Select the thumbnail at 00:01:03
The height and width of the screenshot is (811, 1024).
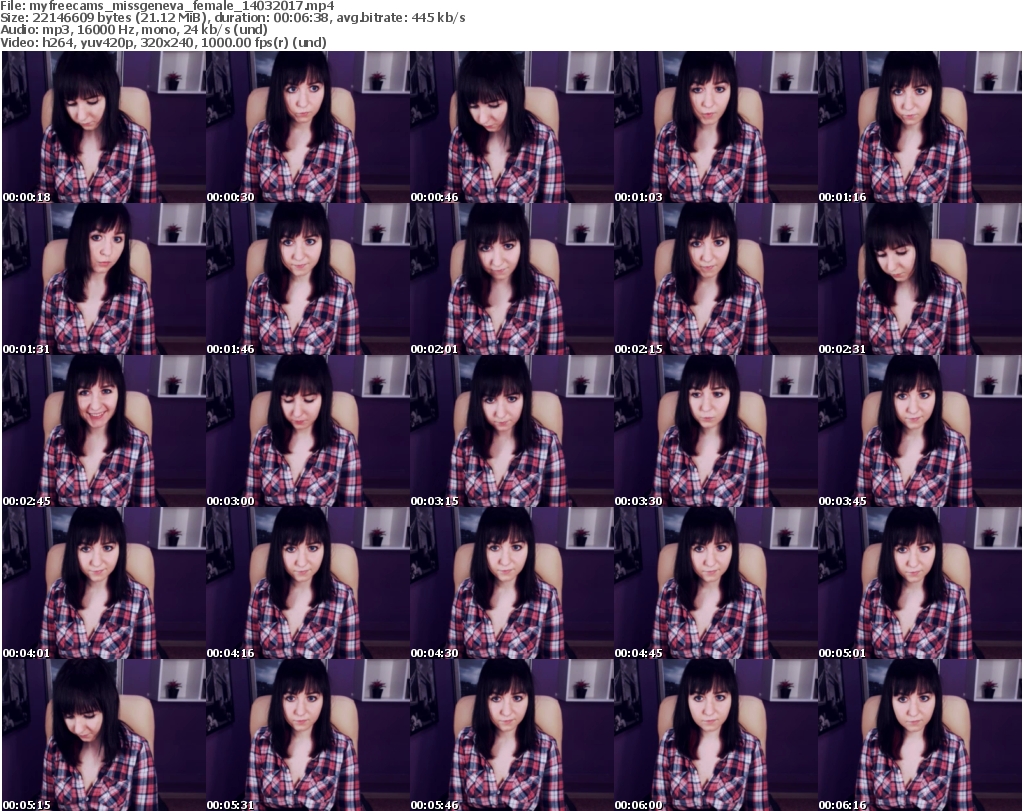tap(716, 127)
